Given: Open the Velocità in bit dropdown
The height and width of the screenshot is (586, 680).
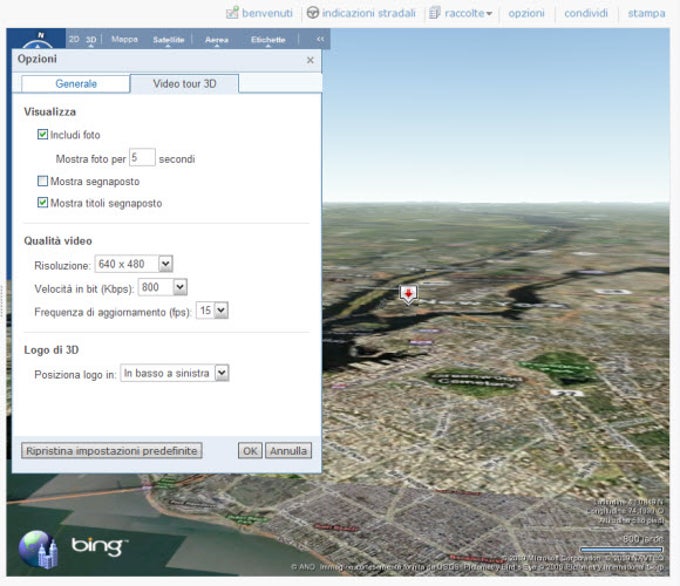Looking at the screenshot, I should (x=162, y=287).
